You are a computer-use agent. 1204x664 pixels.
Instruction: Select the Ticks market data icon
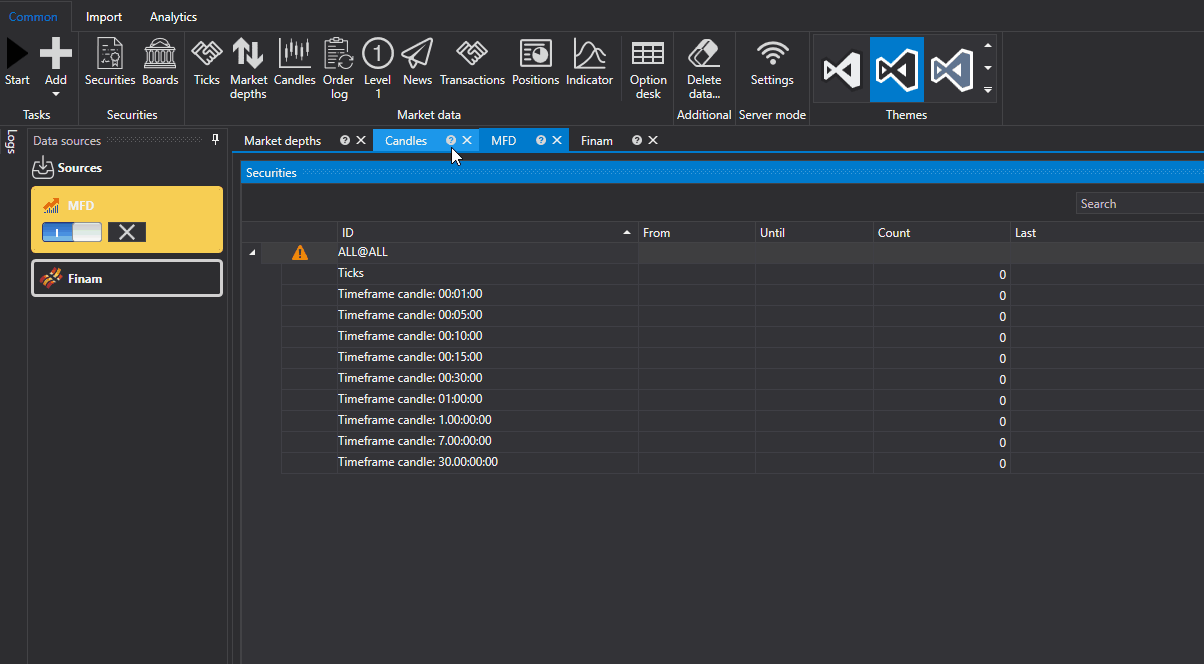[207, 54]
